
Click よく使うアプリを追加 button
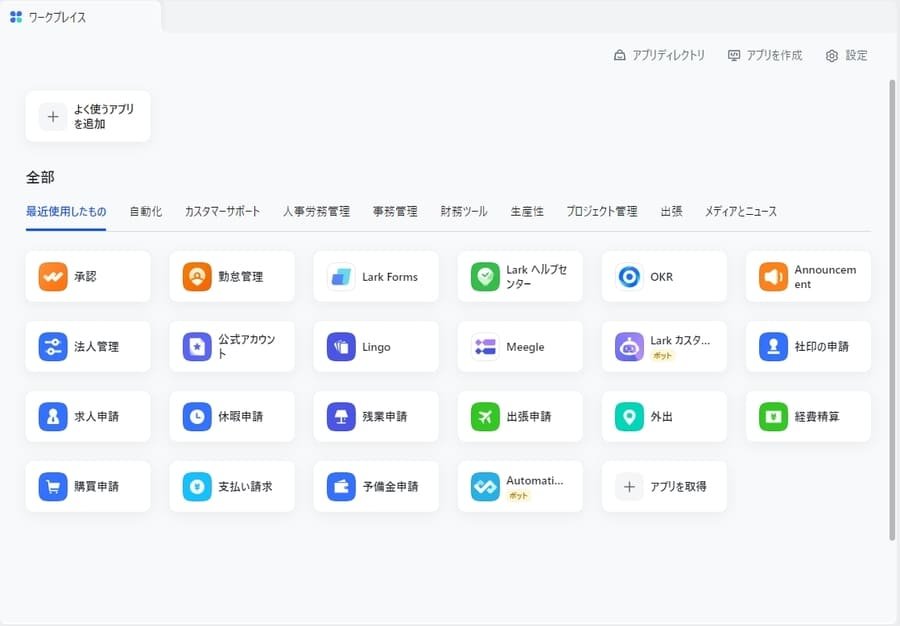88,117
